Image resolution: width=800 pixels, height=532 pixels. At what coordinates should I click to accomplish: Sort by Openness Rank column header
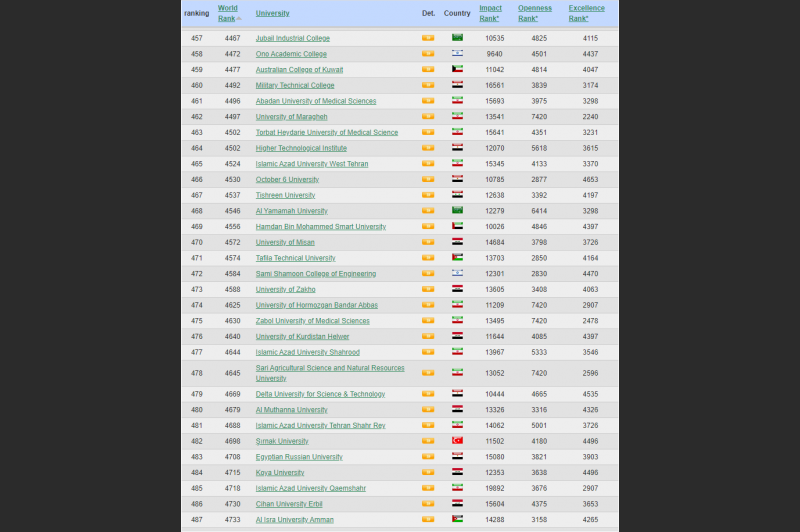tap(534, 13)
